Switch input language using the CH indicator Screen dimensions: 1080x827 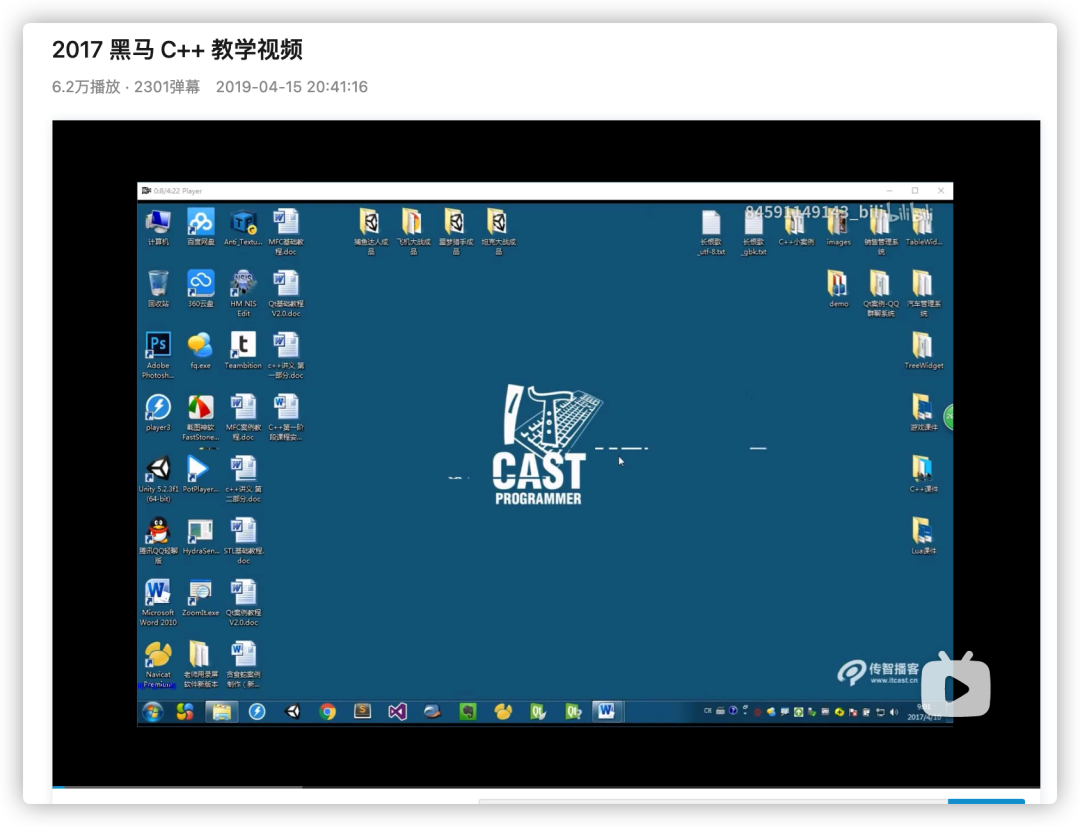click(706, 710)
